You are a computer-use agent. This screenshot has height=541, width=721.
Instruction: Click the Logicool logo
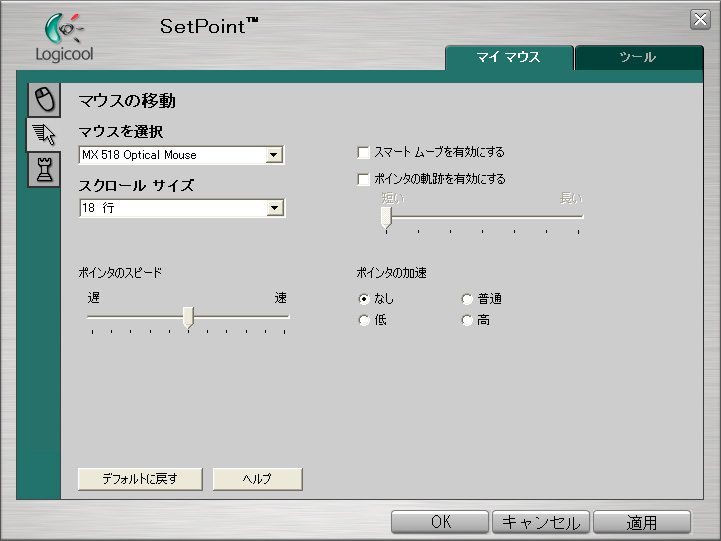(x=64, y=37)
